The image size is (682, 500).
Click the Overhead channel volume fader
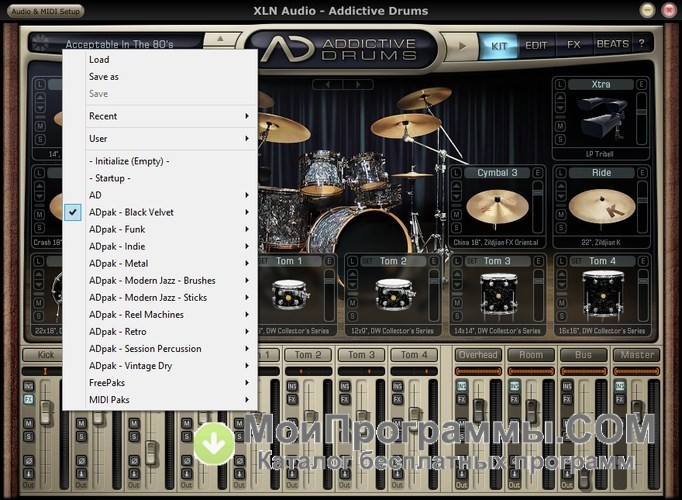pyautogui.click(x=478, y=409)
